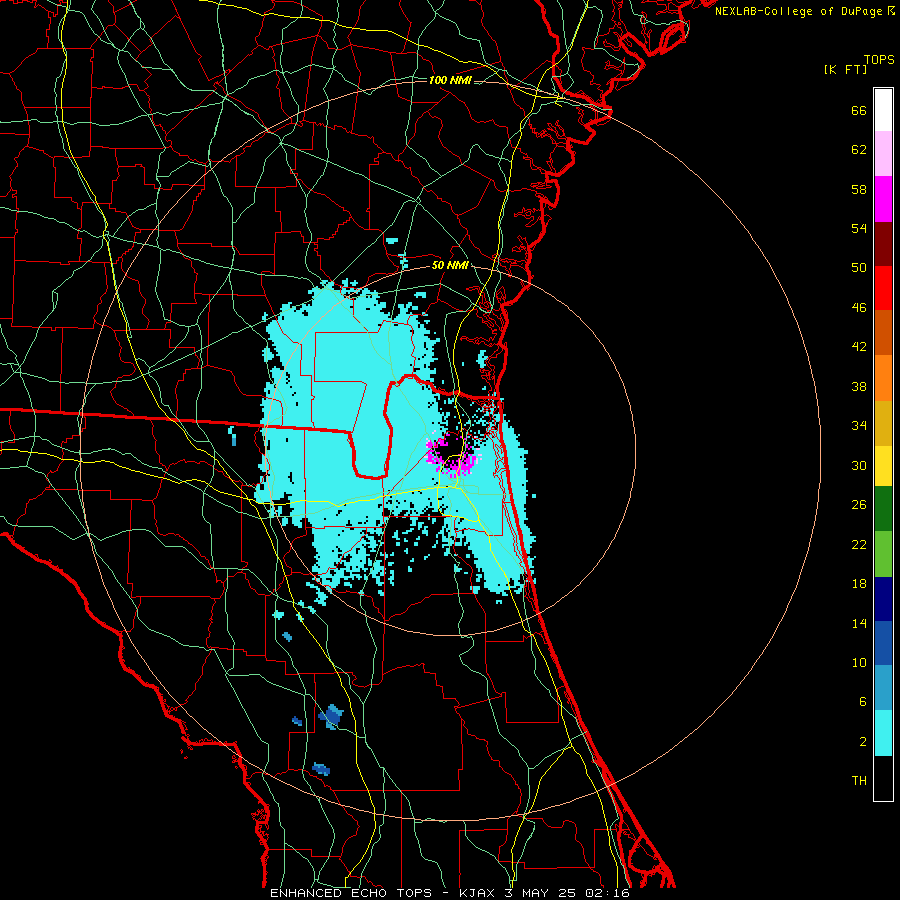Screen dimensions: 900x900
Task: Pick the medium blue 18 kft swatch
Action: (883, 643)
